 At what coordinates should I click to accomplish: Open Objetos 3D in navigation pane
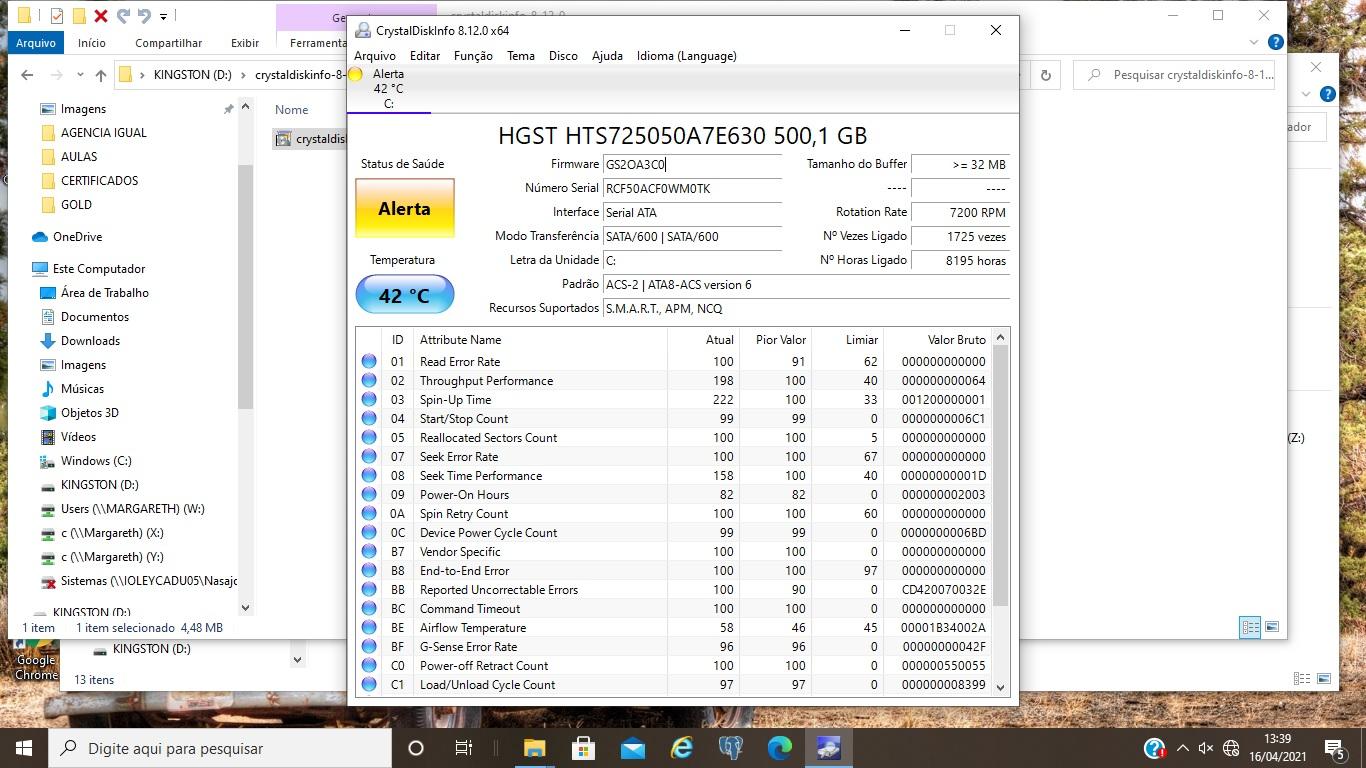tap(90, 413)
